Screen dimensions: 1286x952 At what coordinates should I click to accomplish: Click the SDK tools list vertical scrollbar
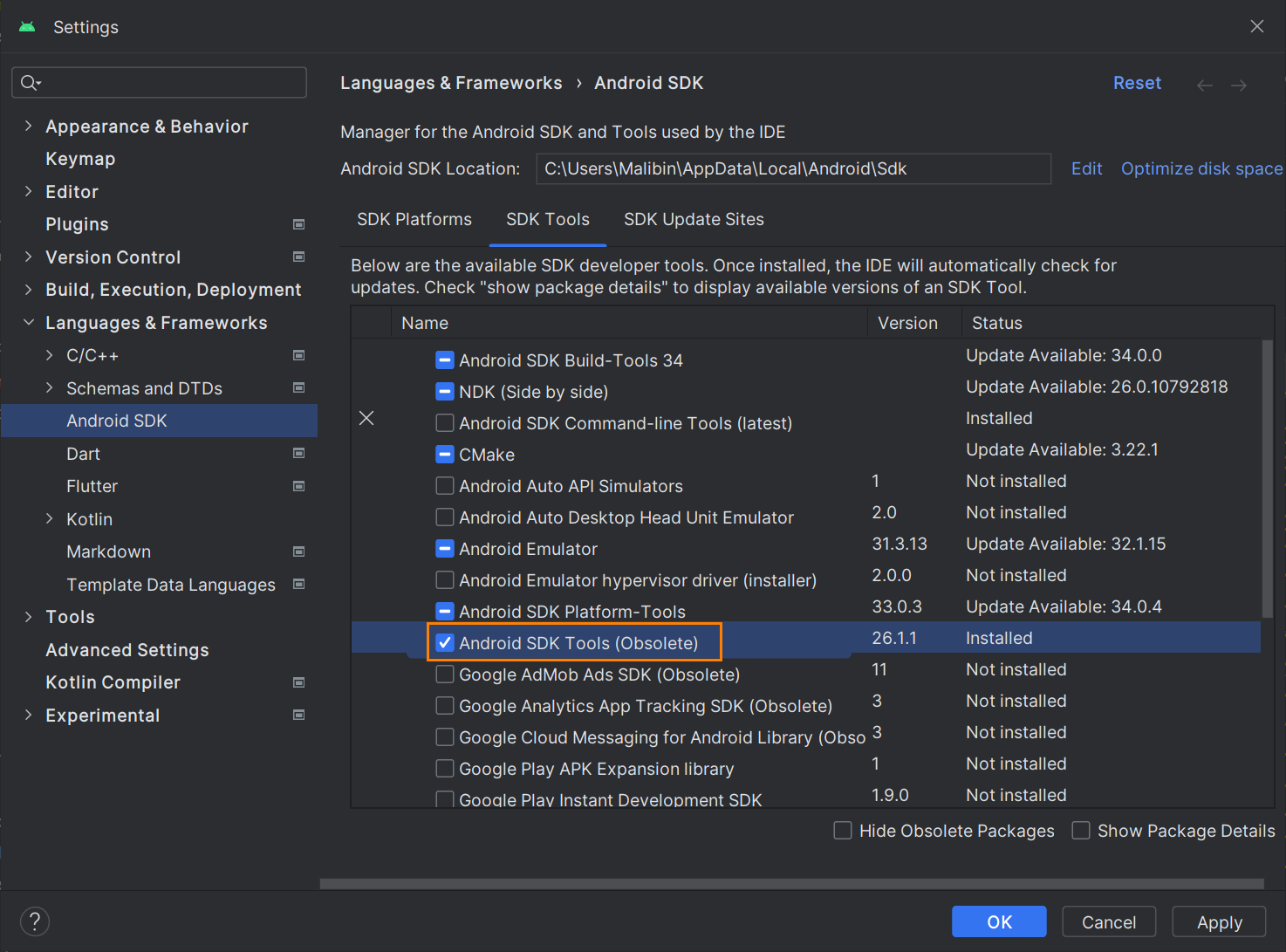1267,478
